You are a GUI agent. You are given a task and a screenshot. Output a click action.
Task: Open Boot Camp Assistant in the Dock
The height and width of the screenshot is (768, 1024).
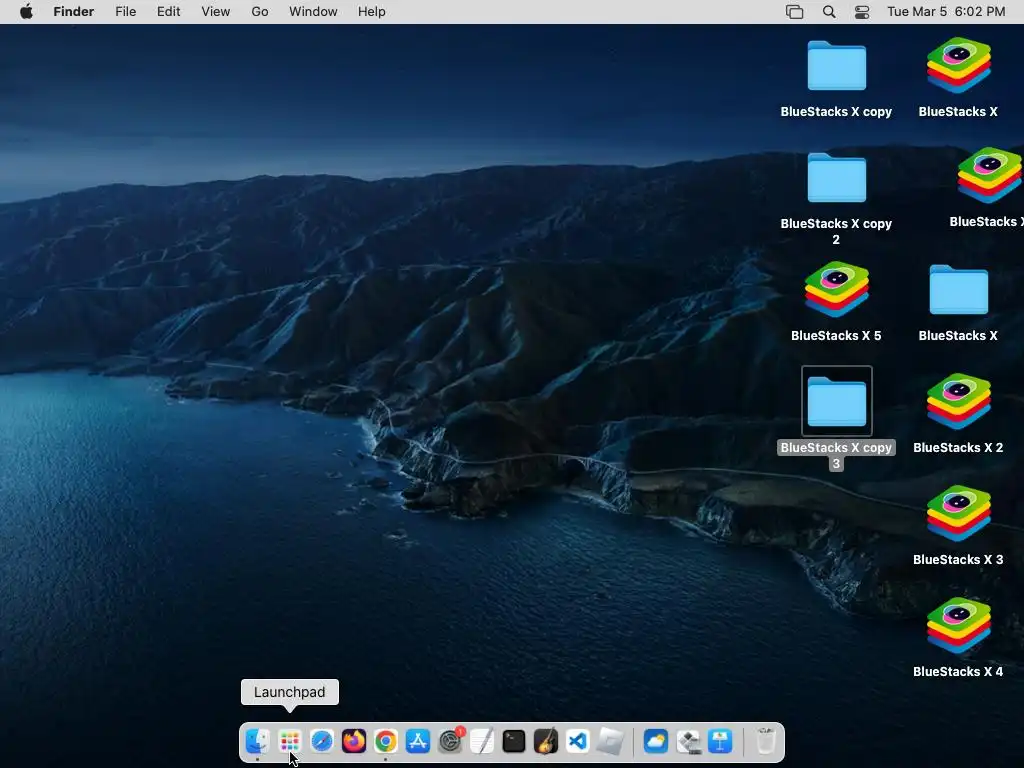pyautogui.click(x=688, y=741)
